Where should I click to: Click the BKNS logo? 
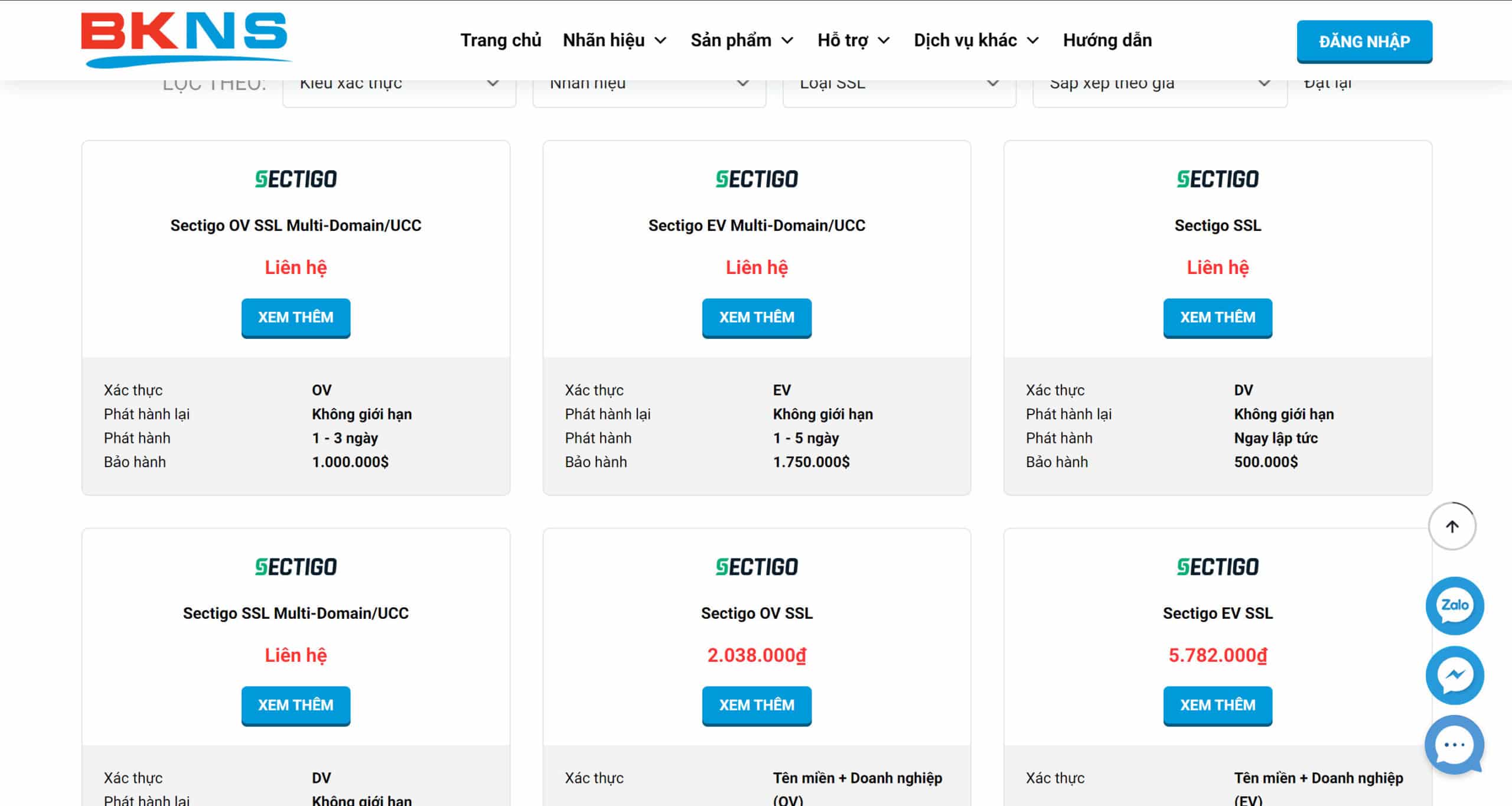[185, 39]
